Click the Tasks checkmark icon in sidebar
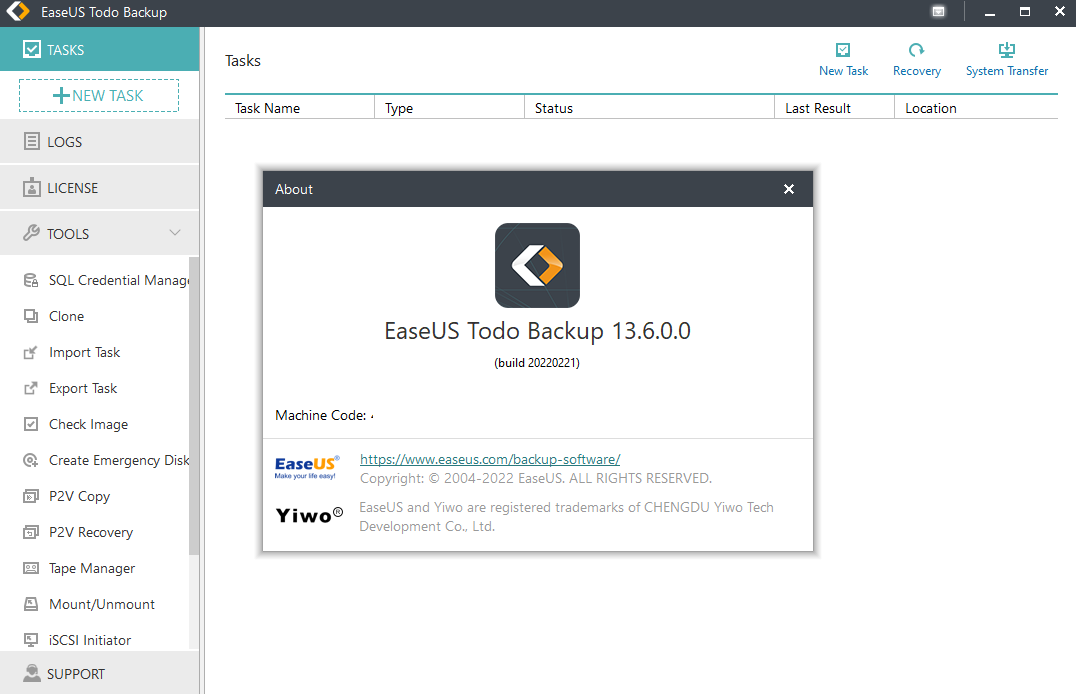Screen dimensions: 1076x694 coord(32,49)
